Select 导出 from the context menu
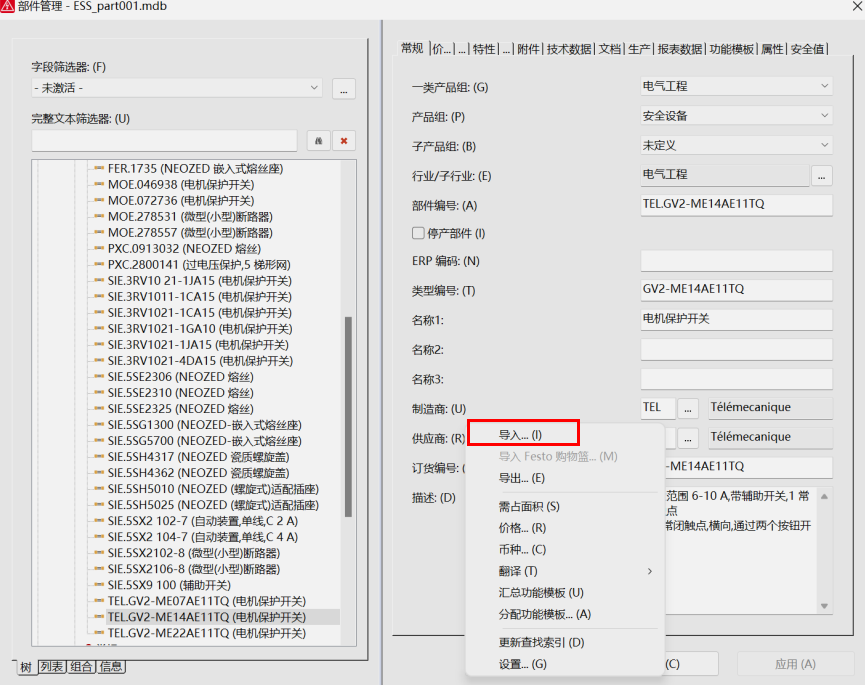The width and height of the screenshot is (865, 685). [x=524, y=477]
